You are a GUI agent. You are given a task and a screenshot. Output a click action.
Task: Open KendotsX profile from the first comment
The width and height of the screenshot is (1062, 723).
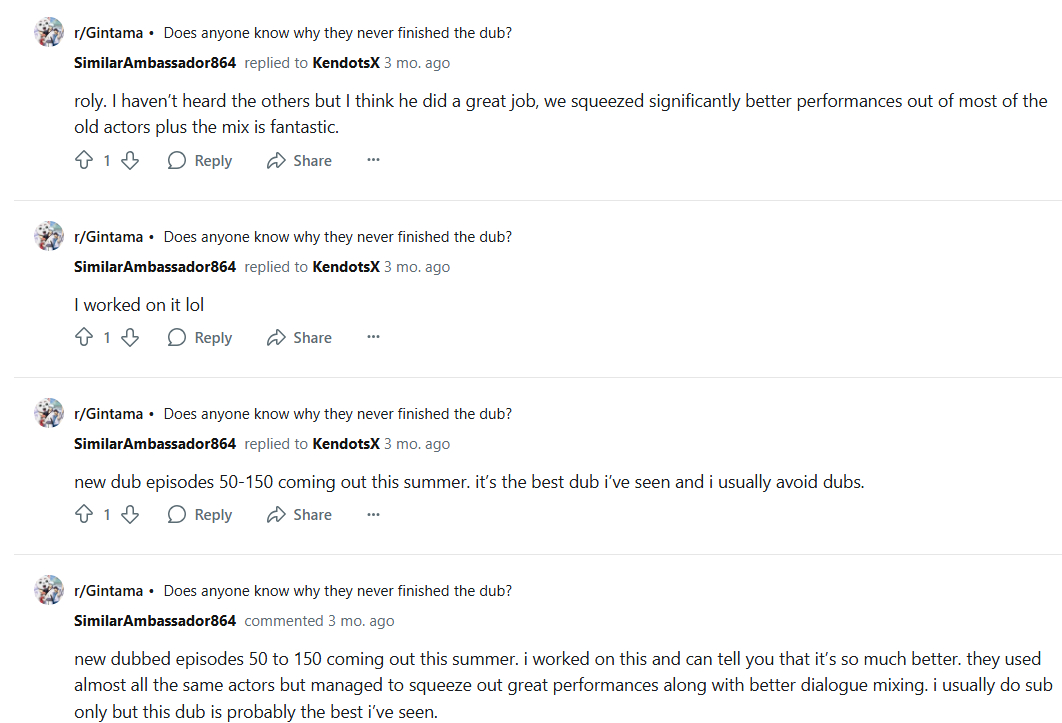click(346, 63)
